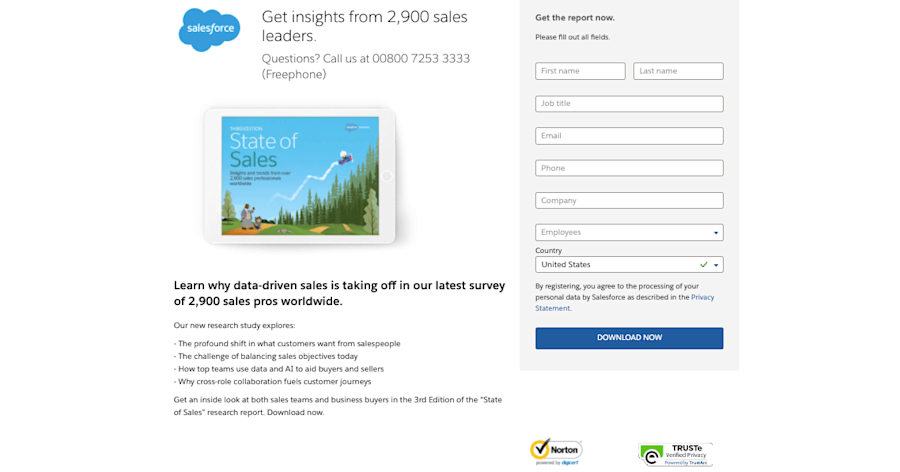
Task: Click the green checkmark in Country field
Action: 703,265
